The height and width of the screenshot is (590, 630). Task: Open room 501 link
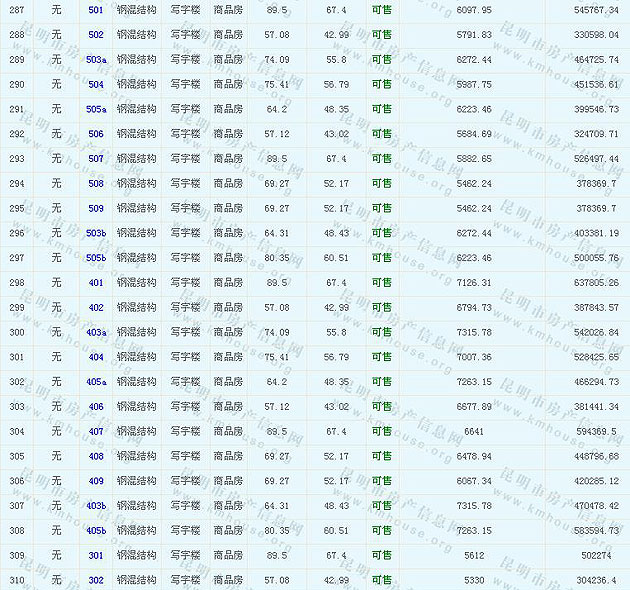95,10
